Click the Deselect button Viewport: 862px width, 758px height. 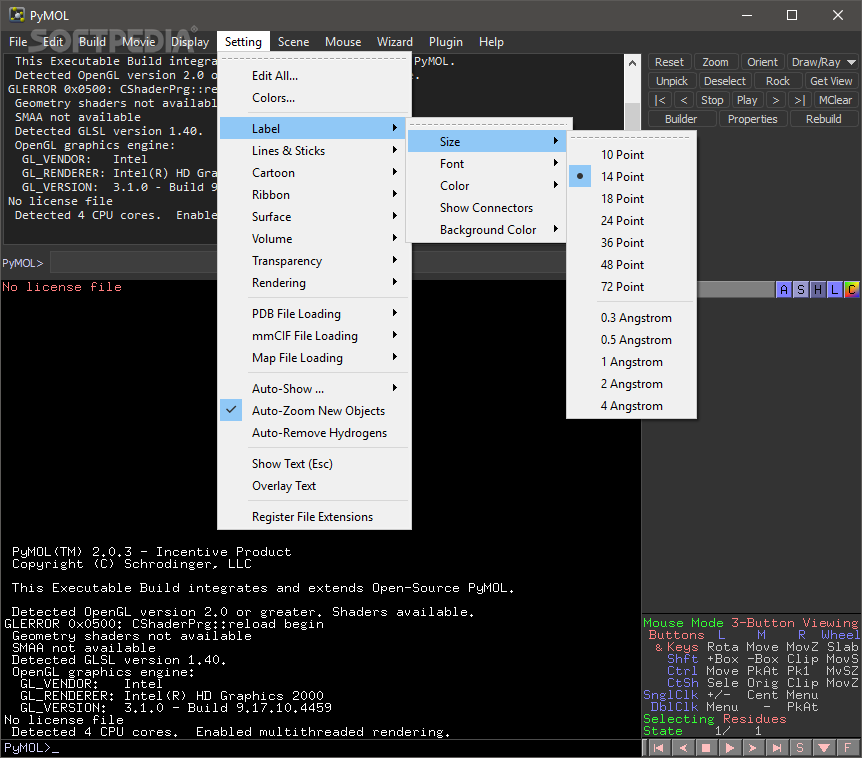point(725,81)
